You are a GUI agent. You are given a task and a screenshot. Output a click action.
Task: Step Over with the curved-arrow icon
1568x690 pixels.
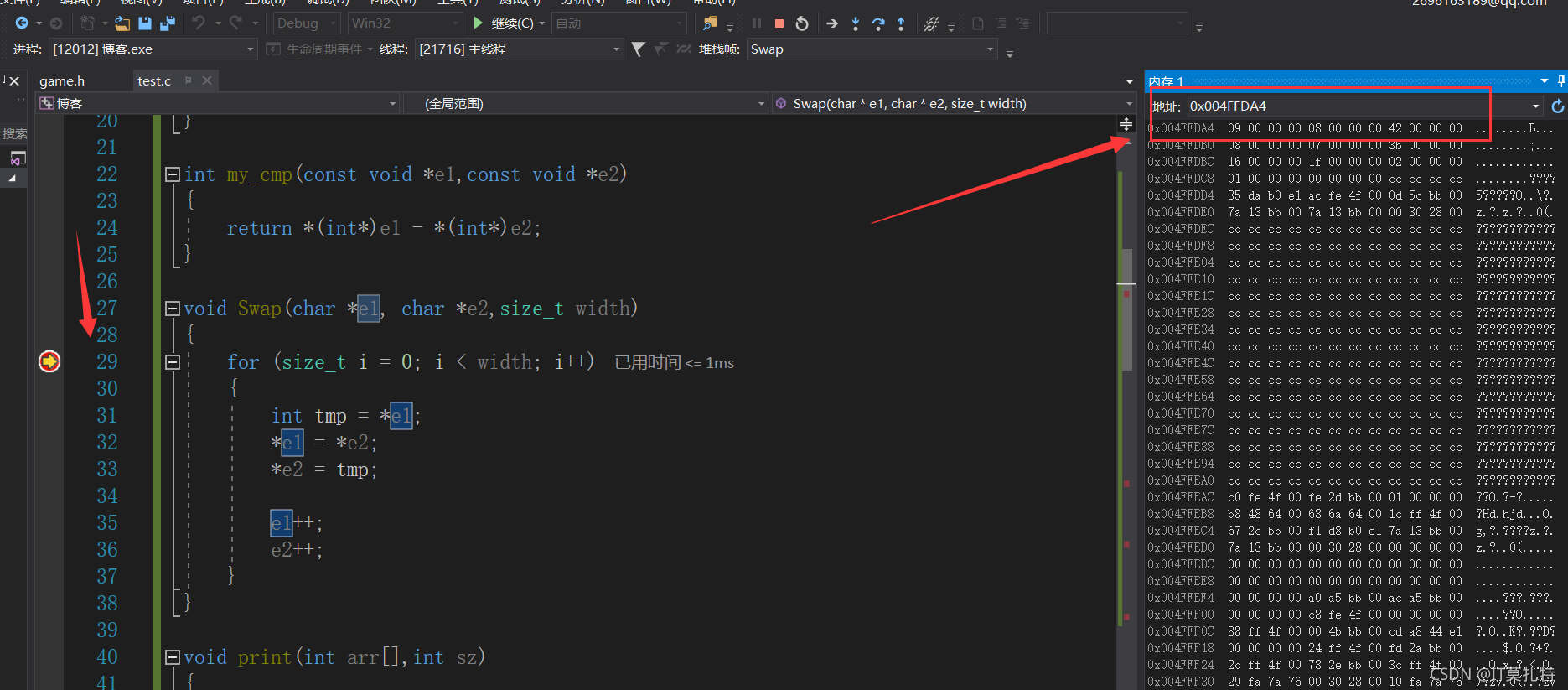pyautogui.click(x=878, y=23)
